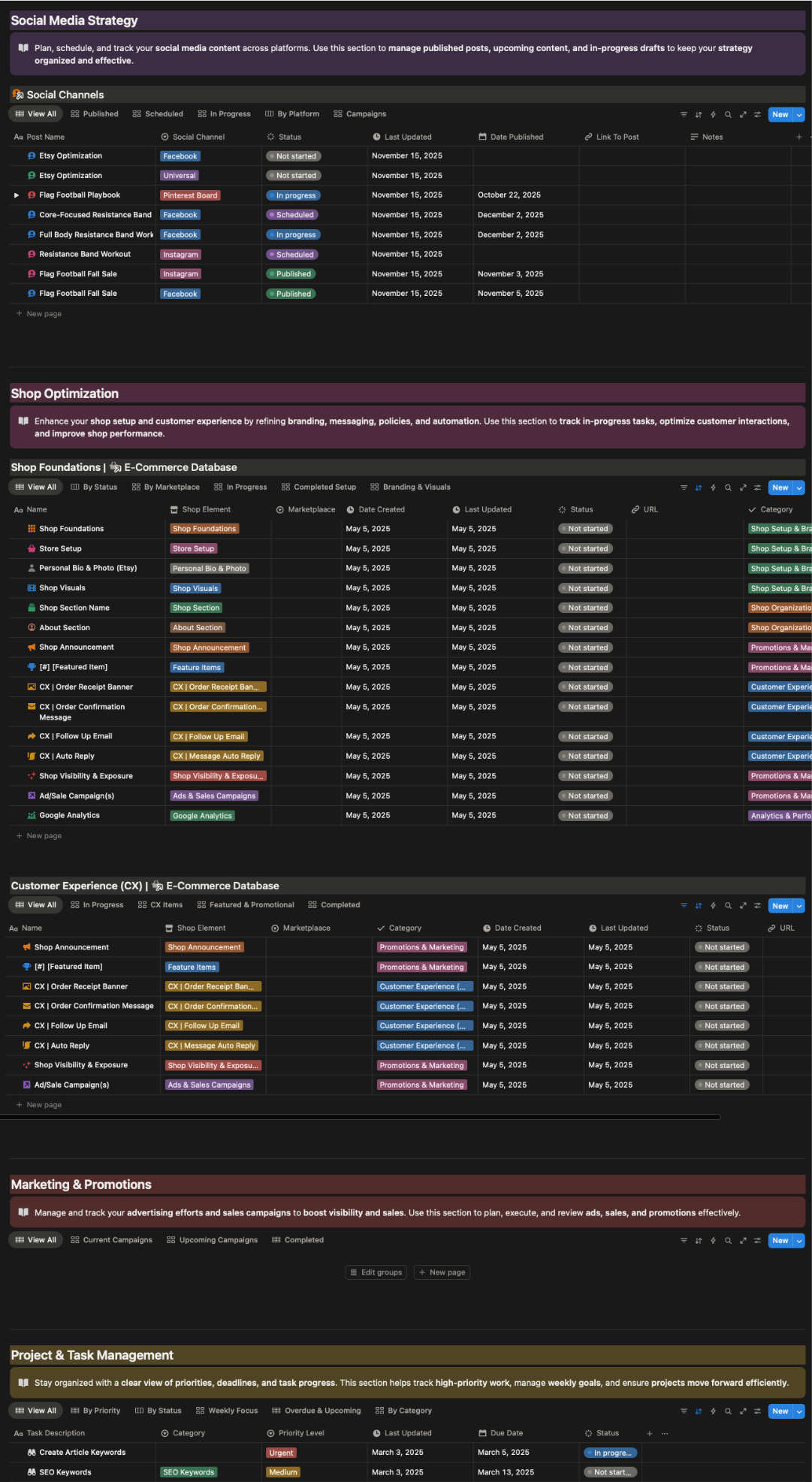This screenshot has width=812, height=1482.
Task: Open New dropdown arrow in Marketing & Promotions section
Action: click(799, 1241)
